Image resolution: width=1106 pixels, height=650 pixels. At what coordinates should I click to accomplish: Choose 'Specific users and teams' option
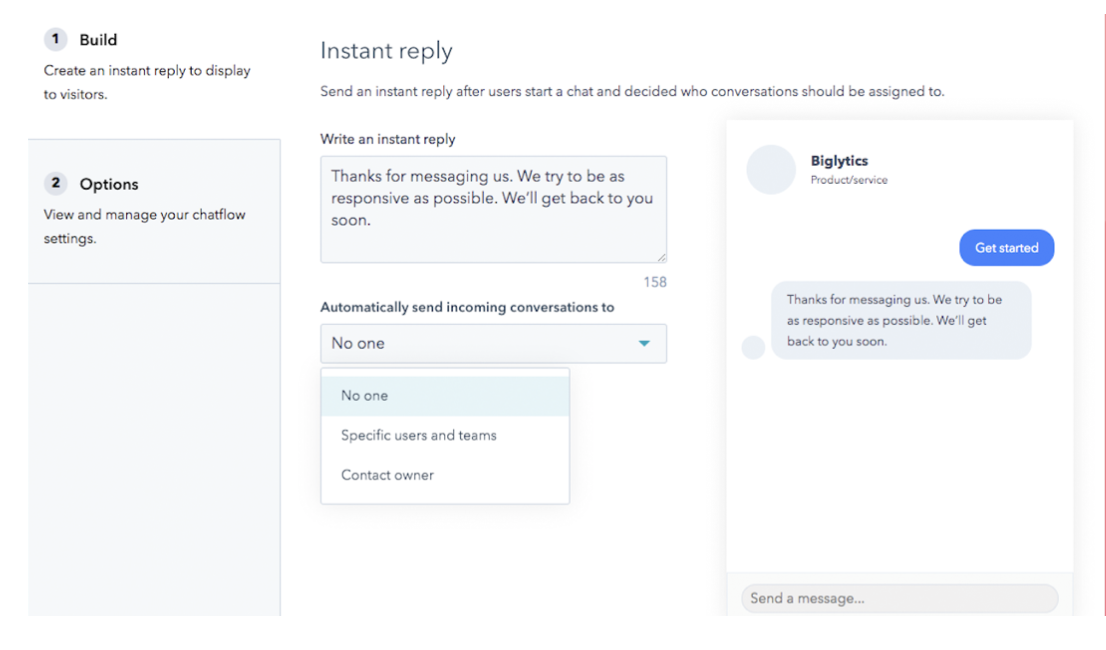[445, 435]
